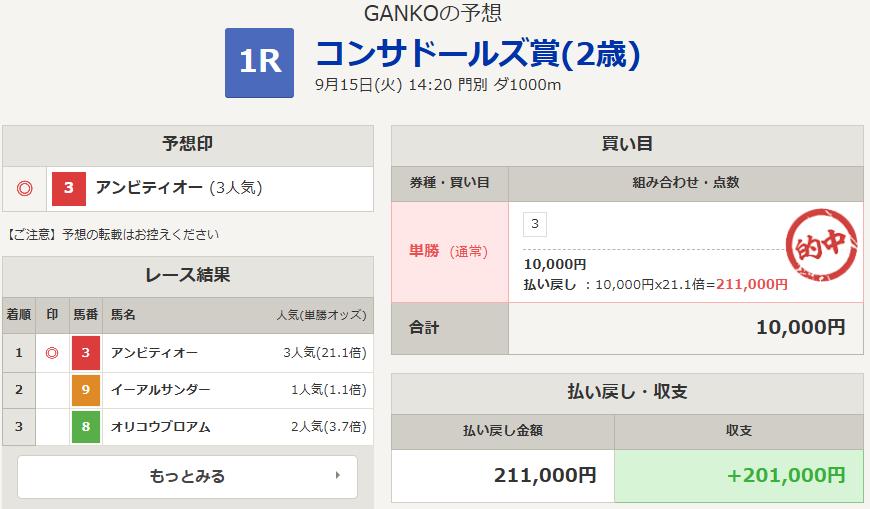Click payout amount 211,000円 in red
Screen dimensions: 870x509
[752, 285]
